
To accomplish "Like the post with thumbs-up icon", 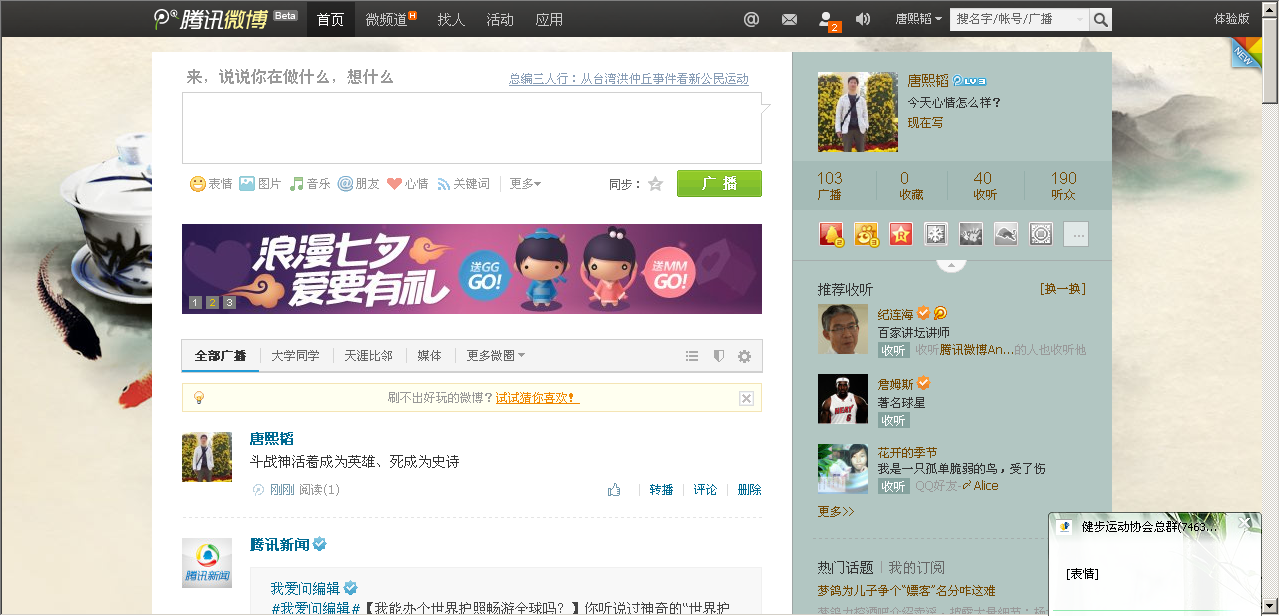I will 614,490.
